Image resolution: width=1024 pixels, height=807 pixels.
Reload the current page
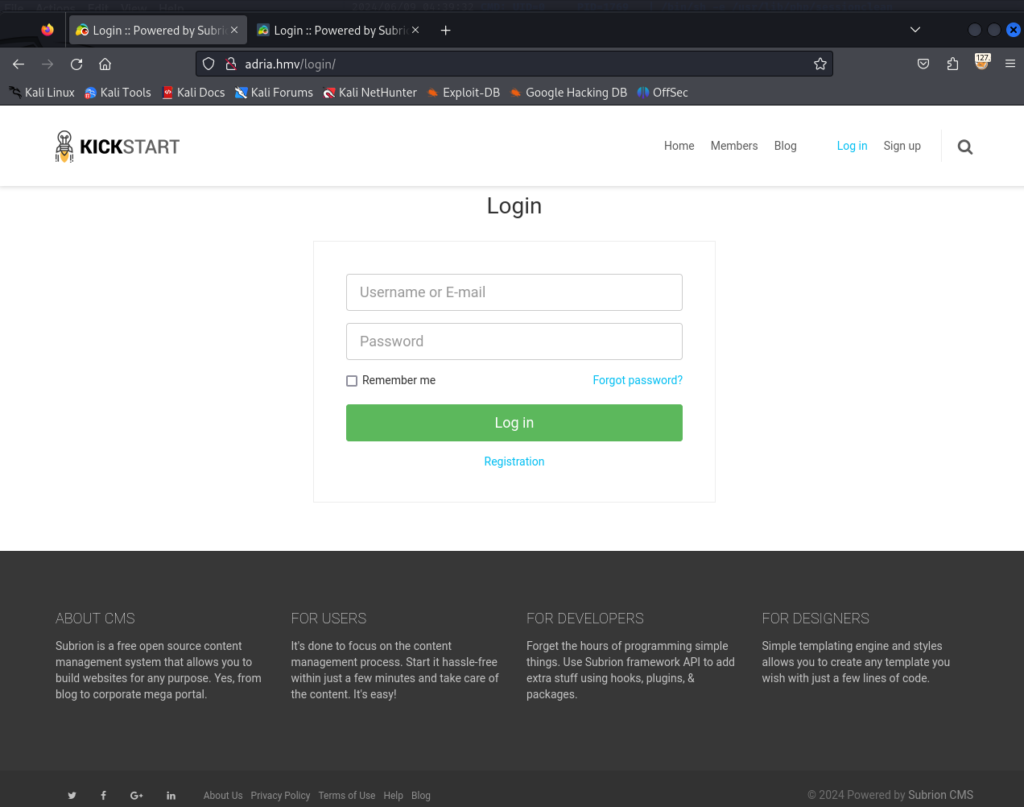pos(76,64)
